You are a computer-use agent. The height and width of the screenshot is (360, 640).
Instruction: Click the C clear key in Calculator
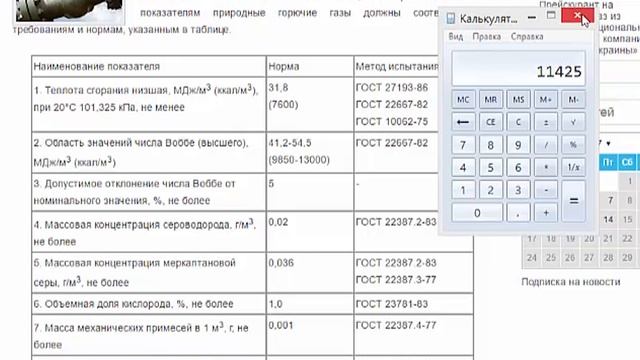click(x=518, y=122)
